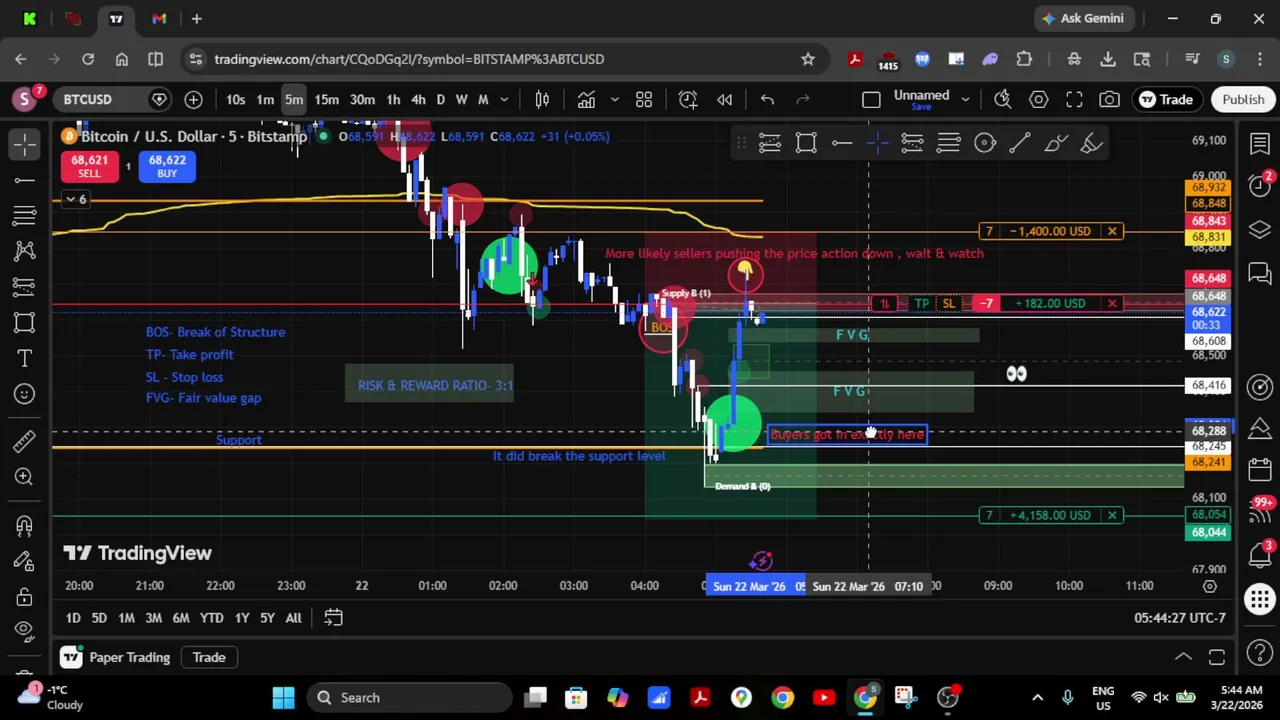Screen dimensions: 1280x720
Task: Set the date range to 3M
Action: coord(153,618)
